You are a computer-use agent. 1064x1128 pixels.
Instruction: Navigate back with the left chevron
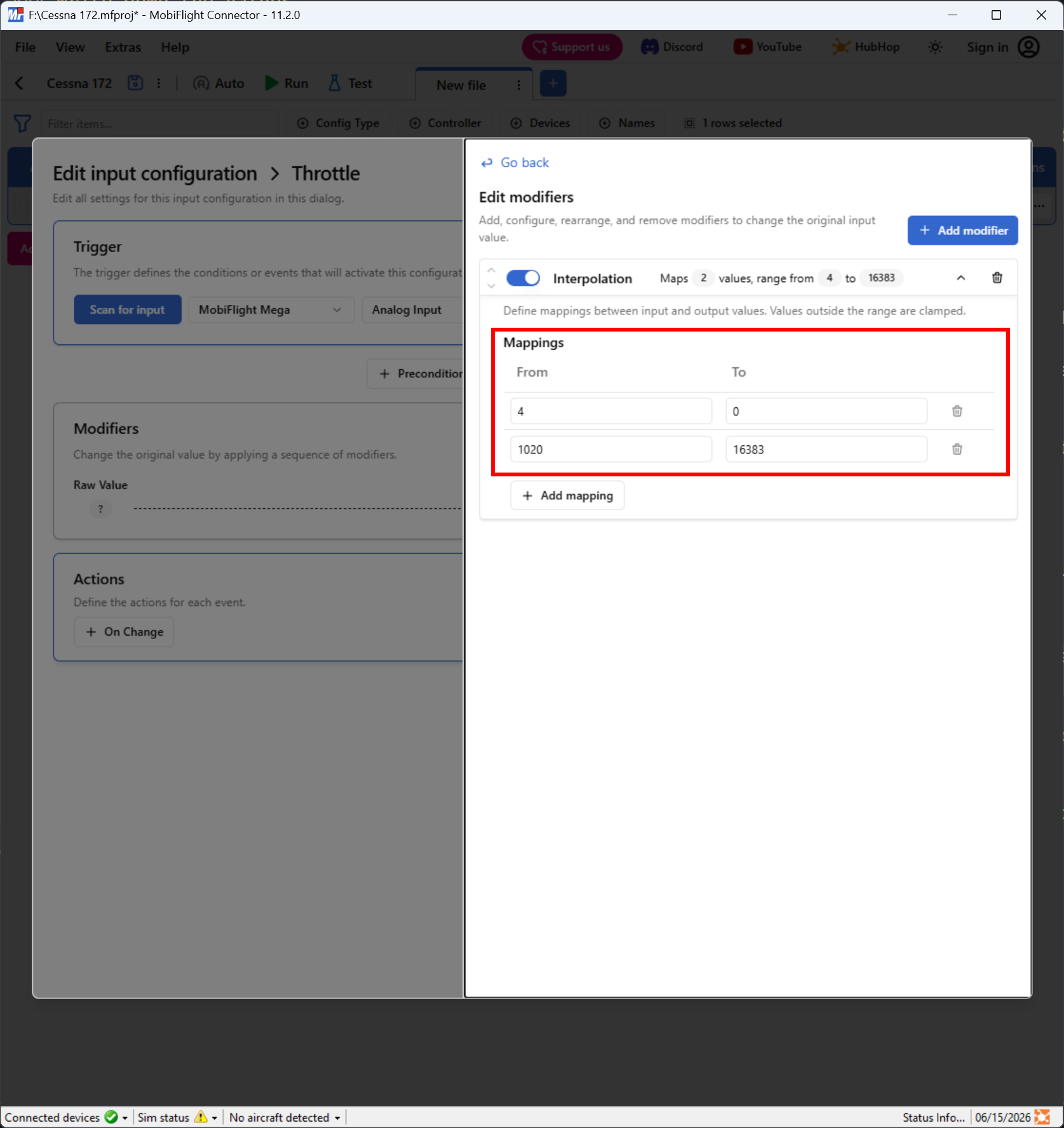[x=19, y=83]
